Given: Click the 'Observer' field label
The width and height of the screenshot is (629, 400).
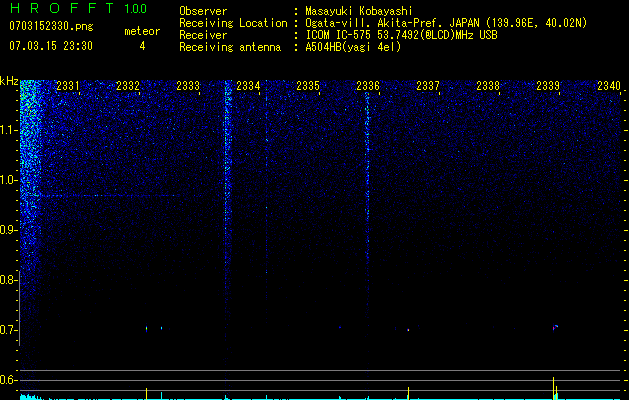Looking at the screenshot, I should (203, 11).
